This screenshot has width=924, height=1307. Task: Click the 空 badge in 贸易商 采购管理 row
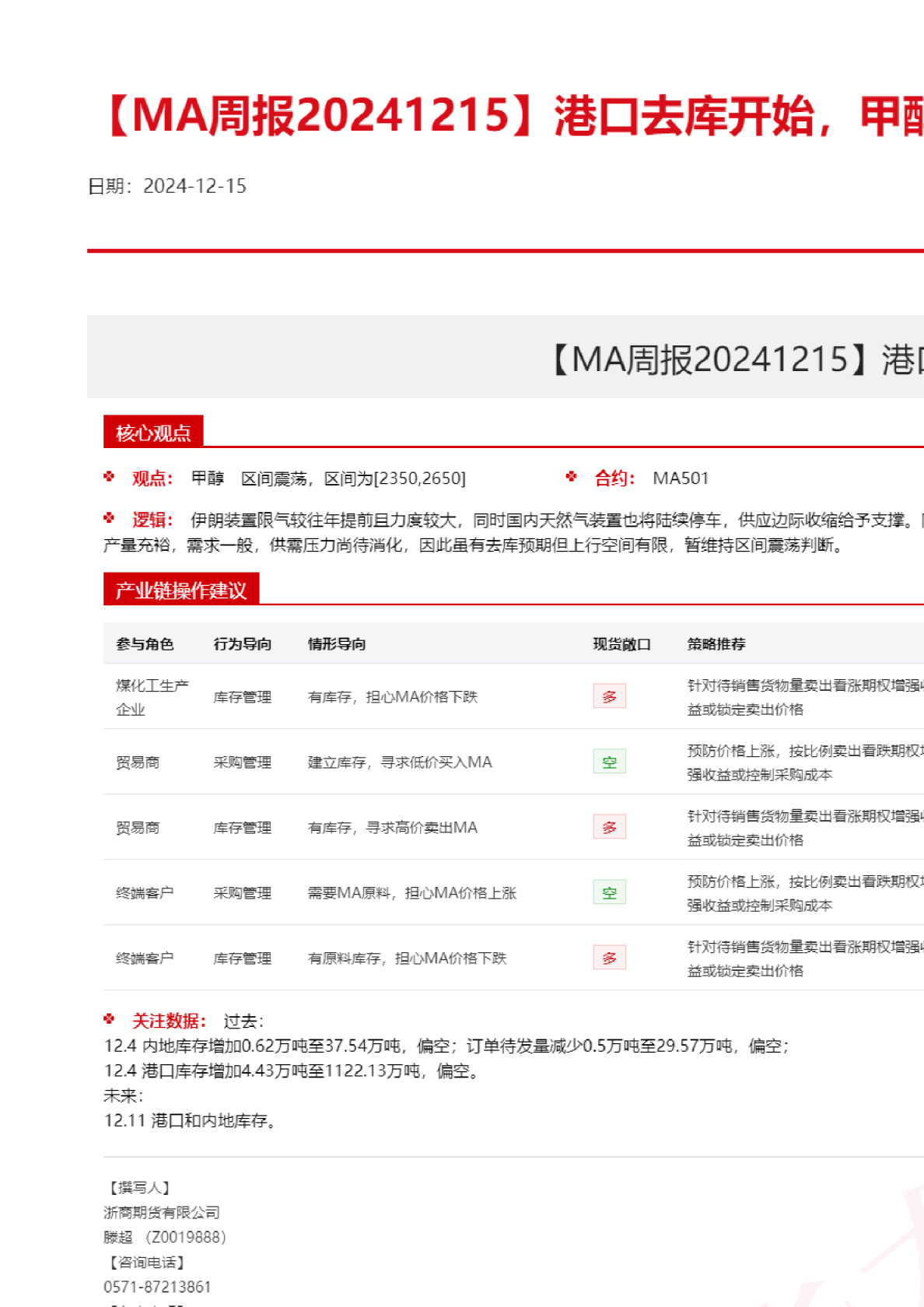pos(609,762)
